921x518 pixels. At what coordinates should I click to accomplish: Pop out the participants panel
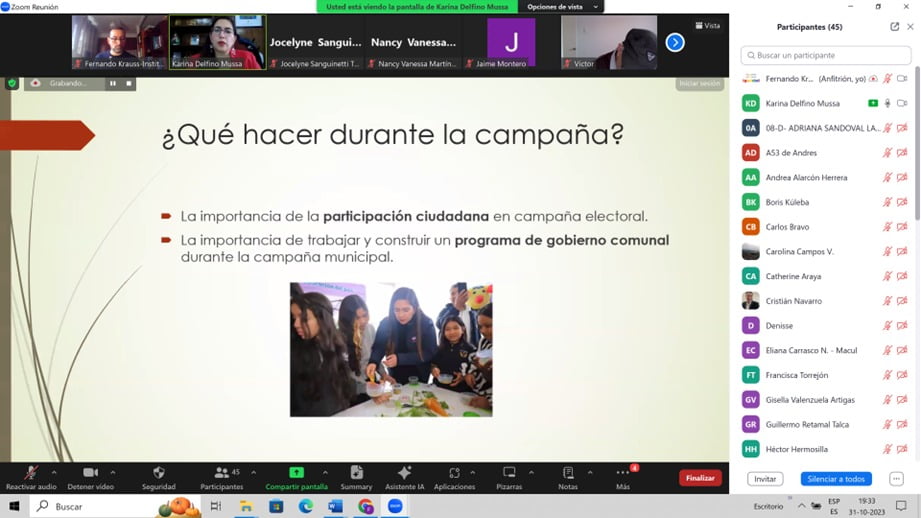895,27
